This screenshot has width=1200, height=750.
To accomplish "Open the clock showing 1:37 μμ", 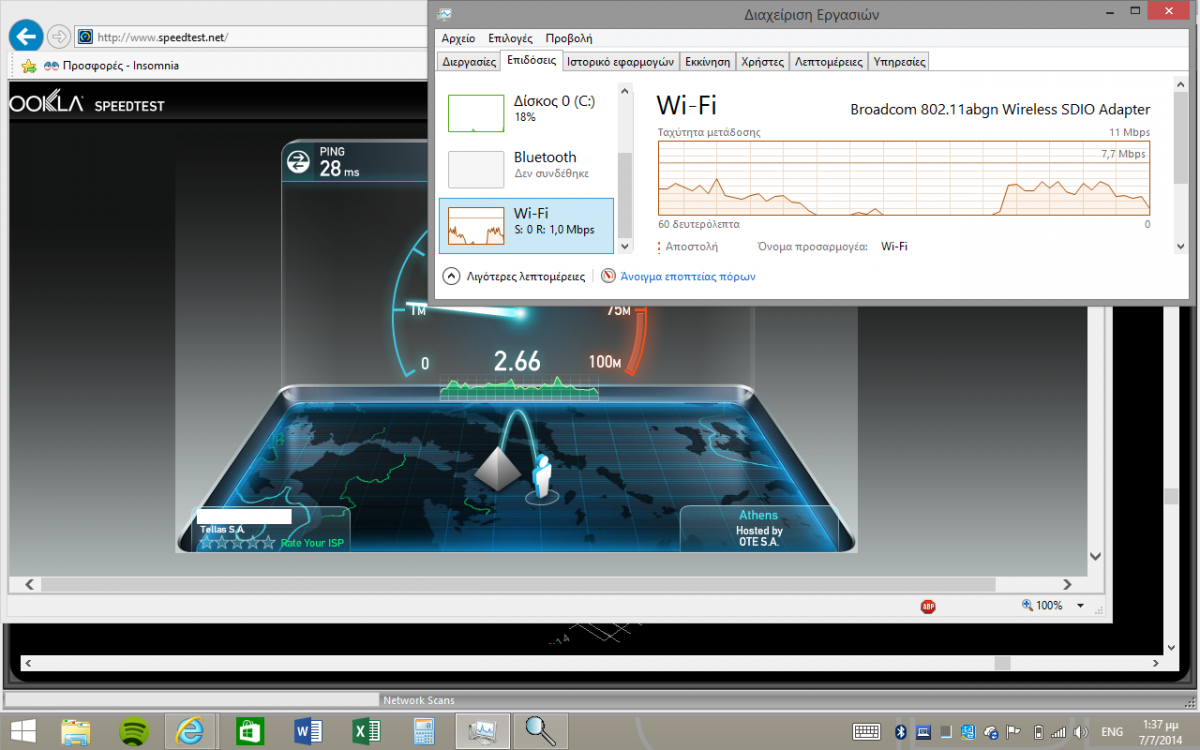I will click(x=1159, y=731).
